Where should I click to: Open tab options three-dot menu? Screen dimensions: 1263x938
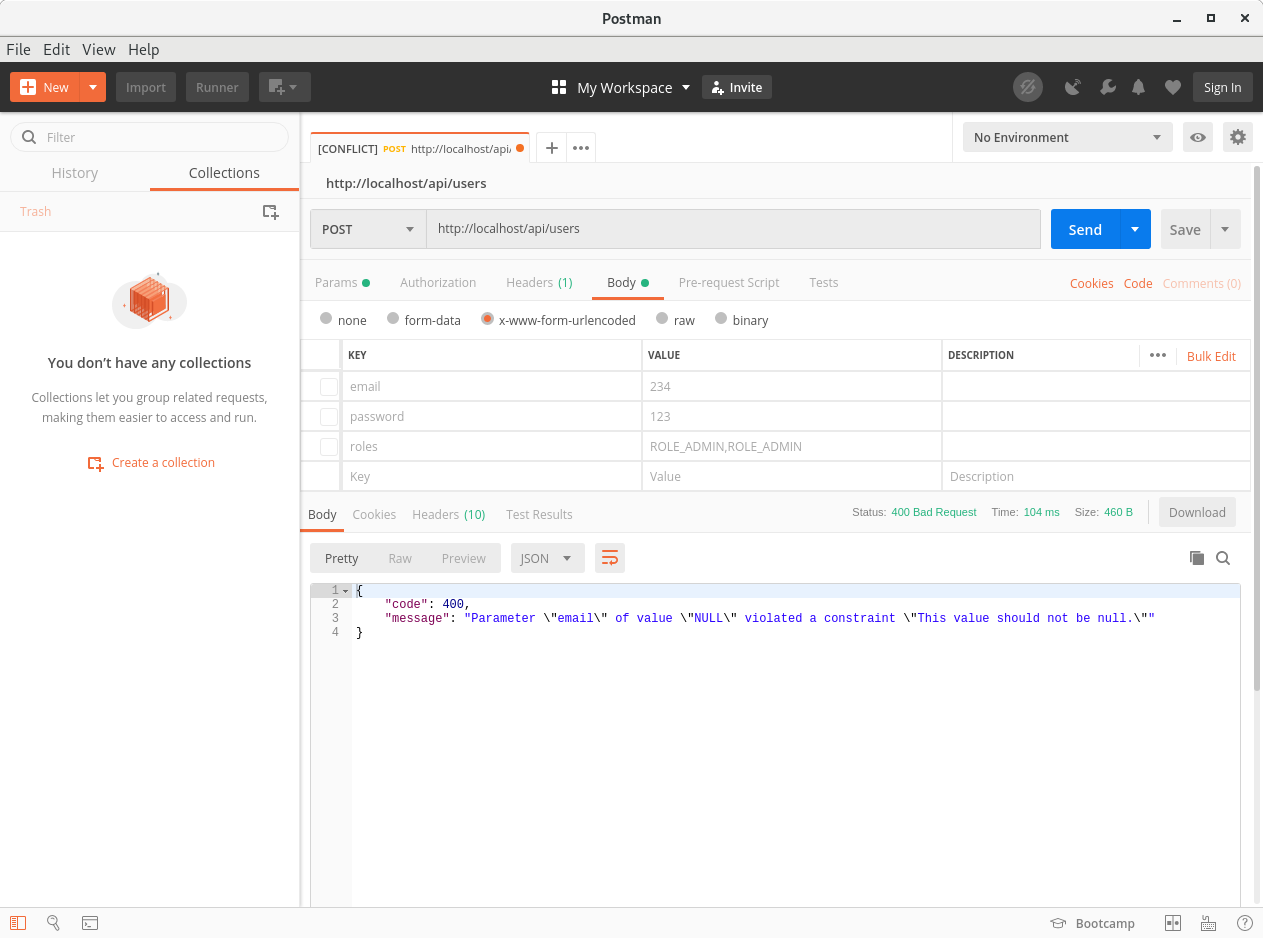point(581,147)
